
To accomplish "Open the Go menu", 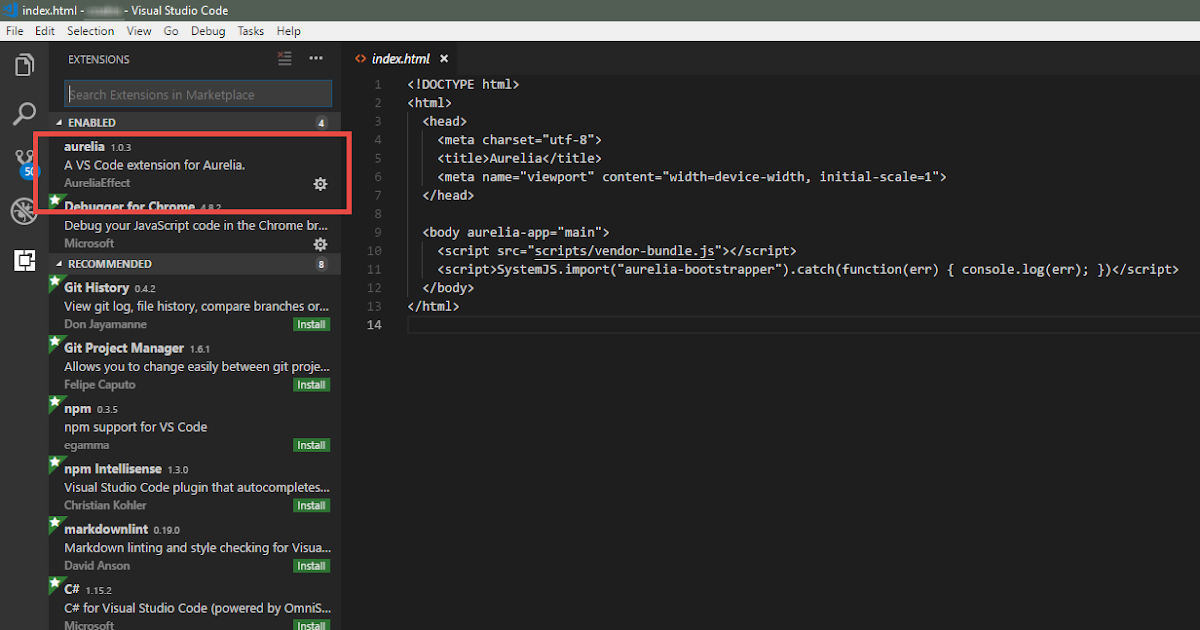I will tap(171, 31).
